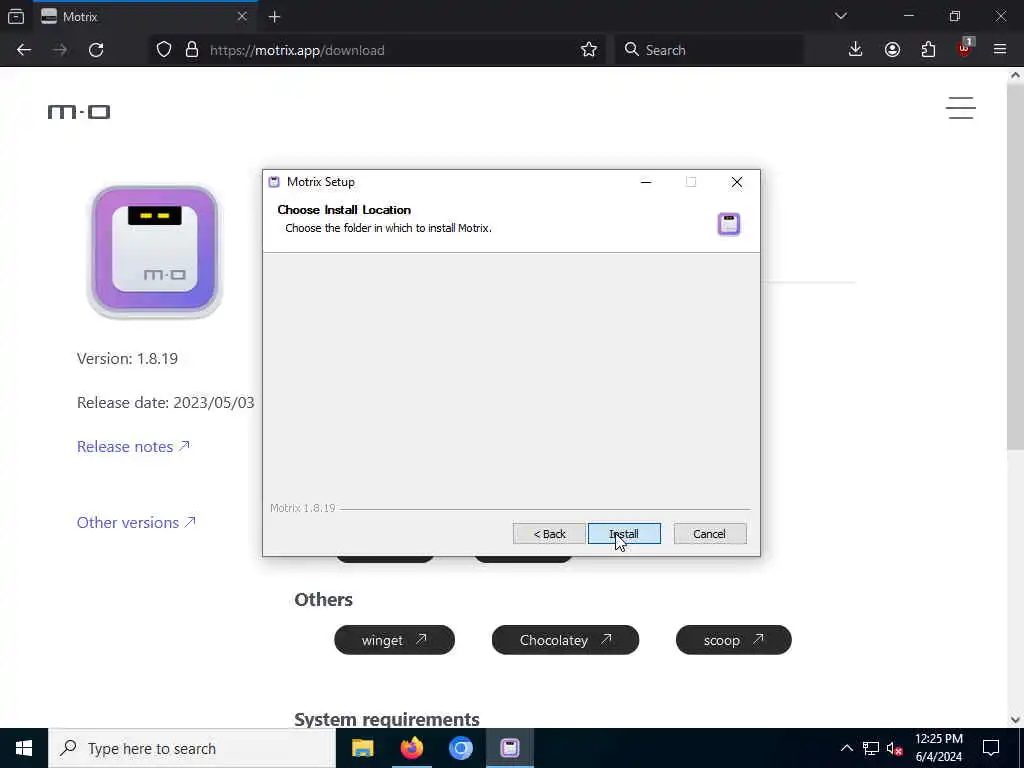Switch to Firefox in the taskbar
Image resolution: width=1024 pixels, height=768 pixels.
411,748
